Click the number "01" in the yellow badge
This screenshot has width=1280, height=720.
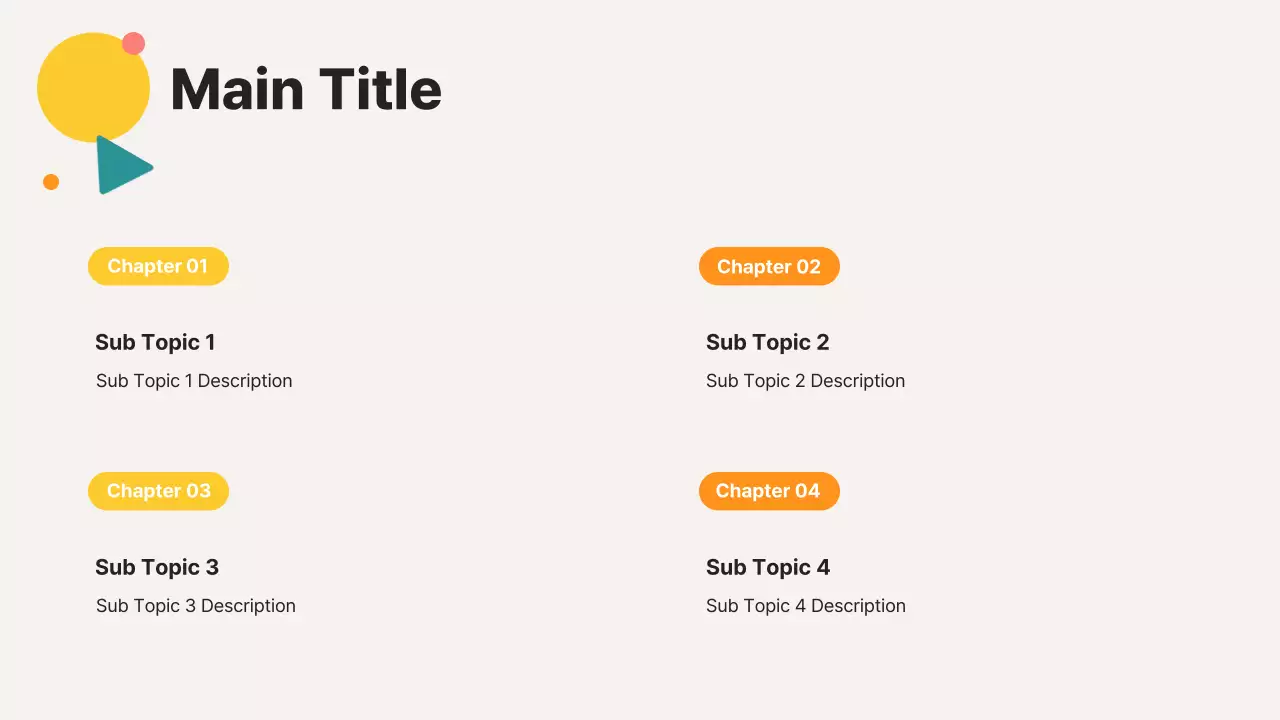(197, 266)
